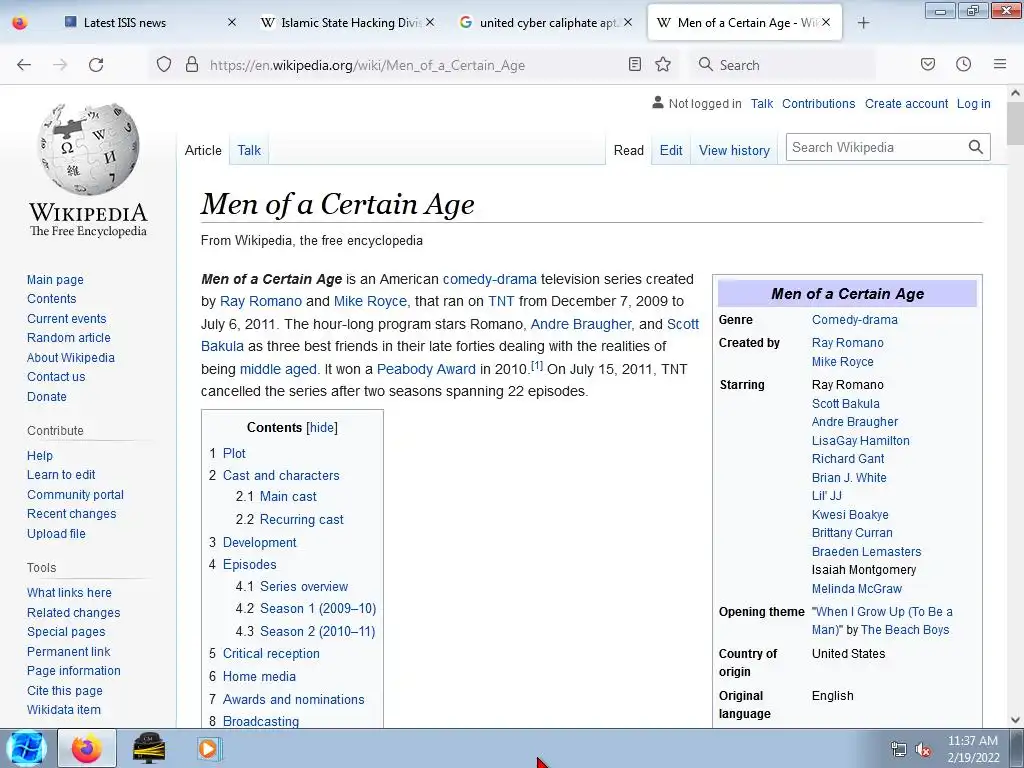
Task: Click the muted volume tray icon
Action: (x=923, y=750)
